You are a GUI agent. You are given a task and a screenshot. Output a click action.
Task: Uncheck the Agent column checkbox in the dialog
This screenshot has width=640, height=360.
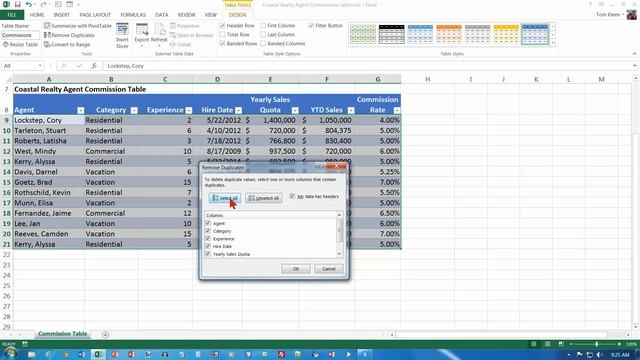(208, 223)
